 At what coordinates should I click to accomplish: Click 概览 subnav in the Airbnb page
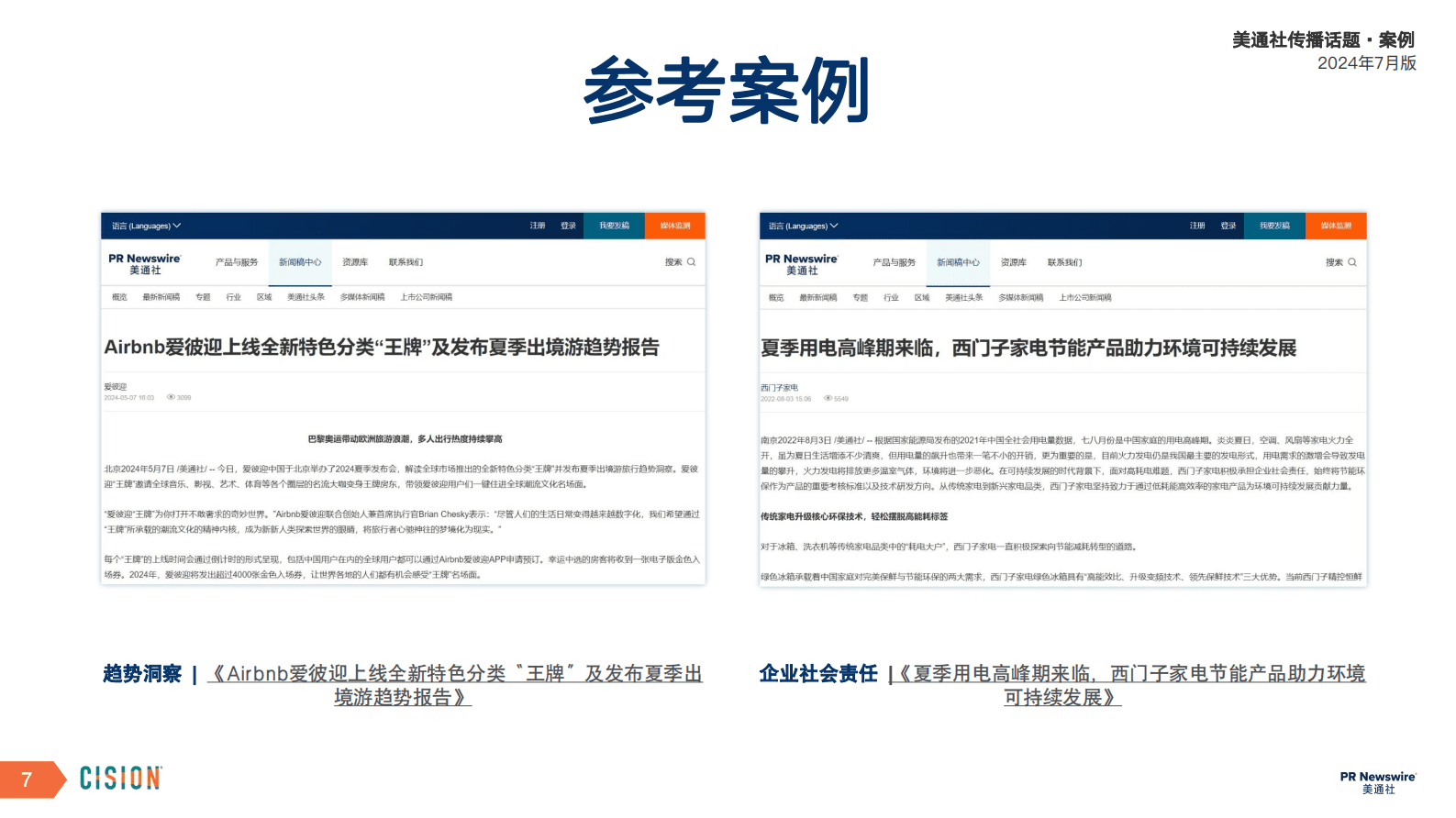coord(119,297)
